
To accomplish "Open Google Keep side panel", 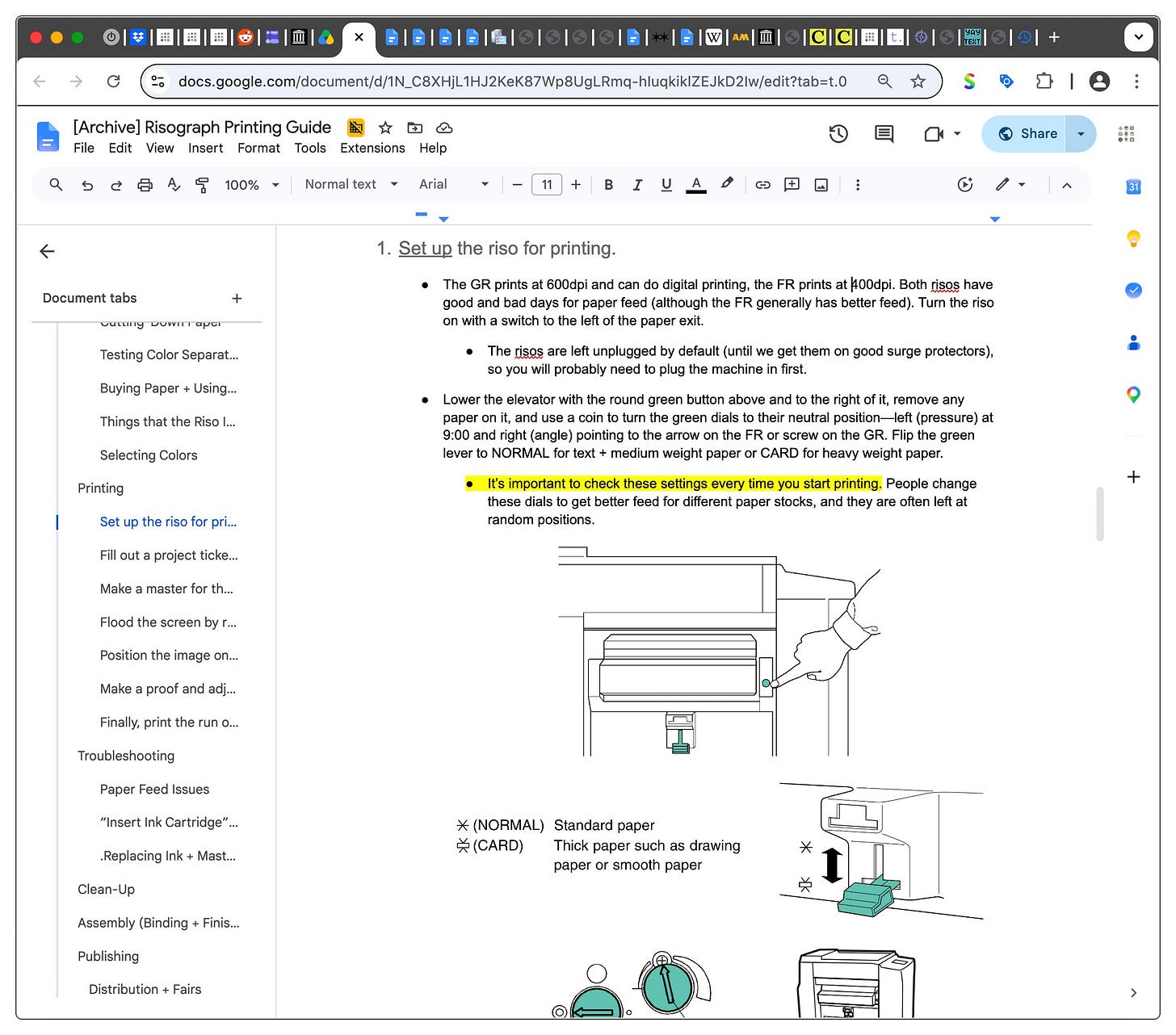I will [x=1133, y=238].
